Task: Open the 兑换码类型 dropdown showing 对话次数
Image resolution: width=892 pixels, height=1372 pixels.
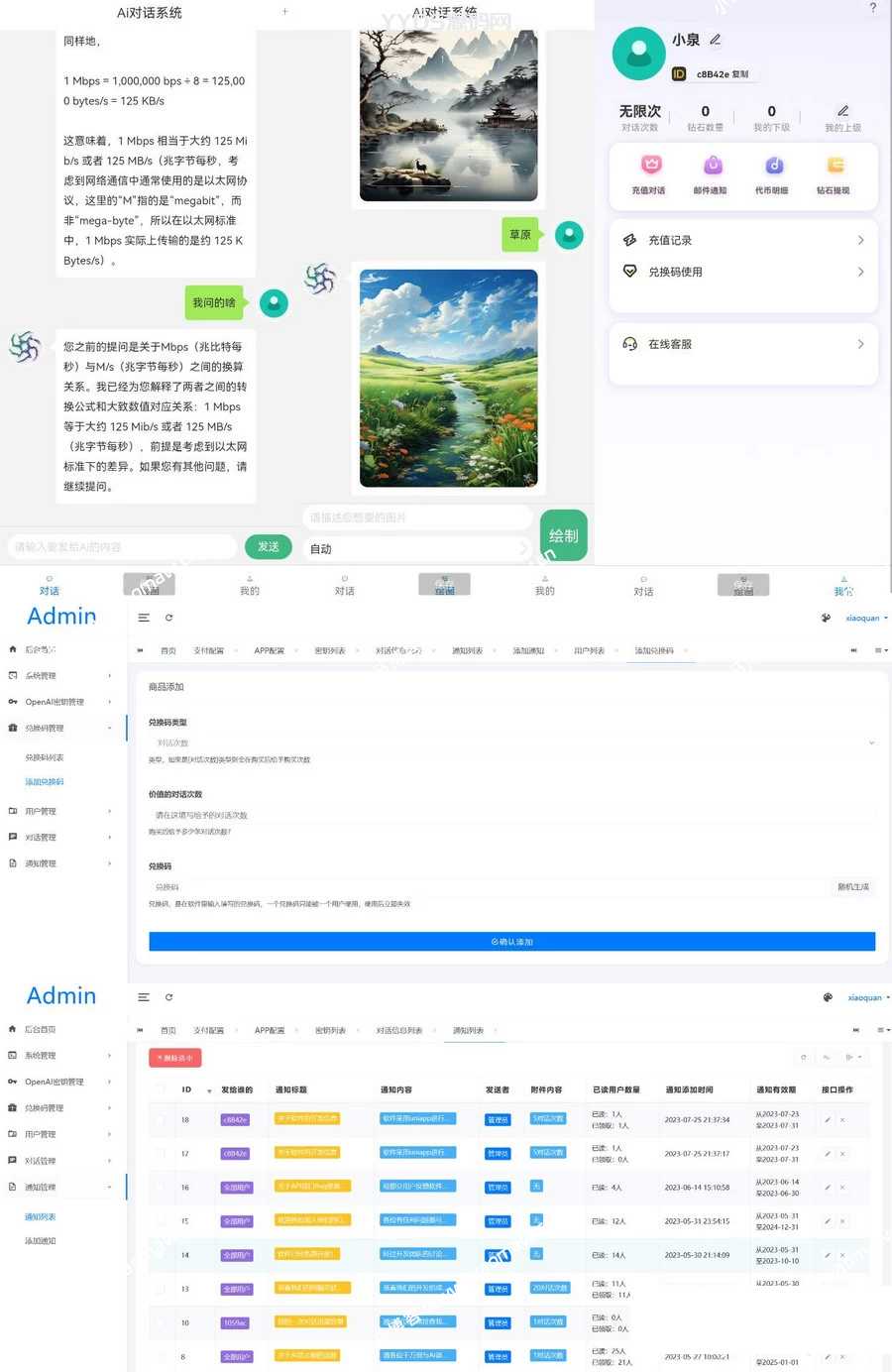Action: pos(512,743)
